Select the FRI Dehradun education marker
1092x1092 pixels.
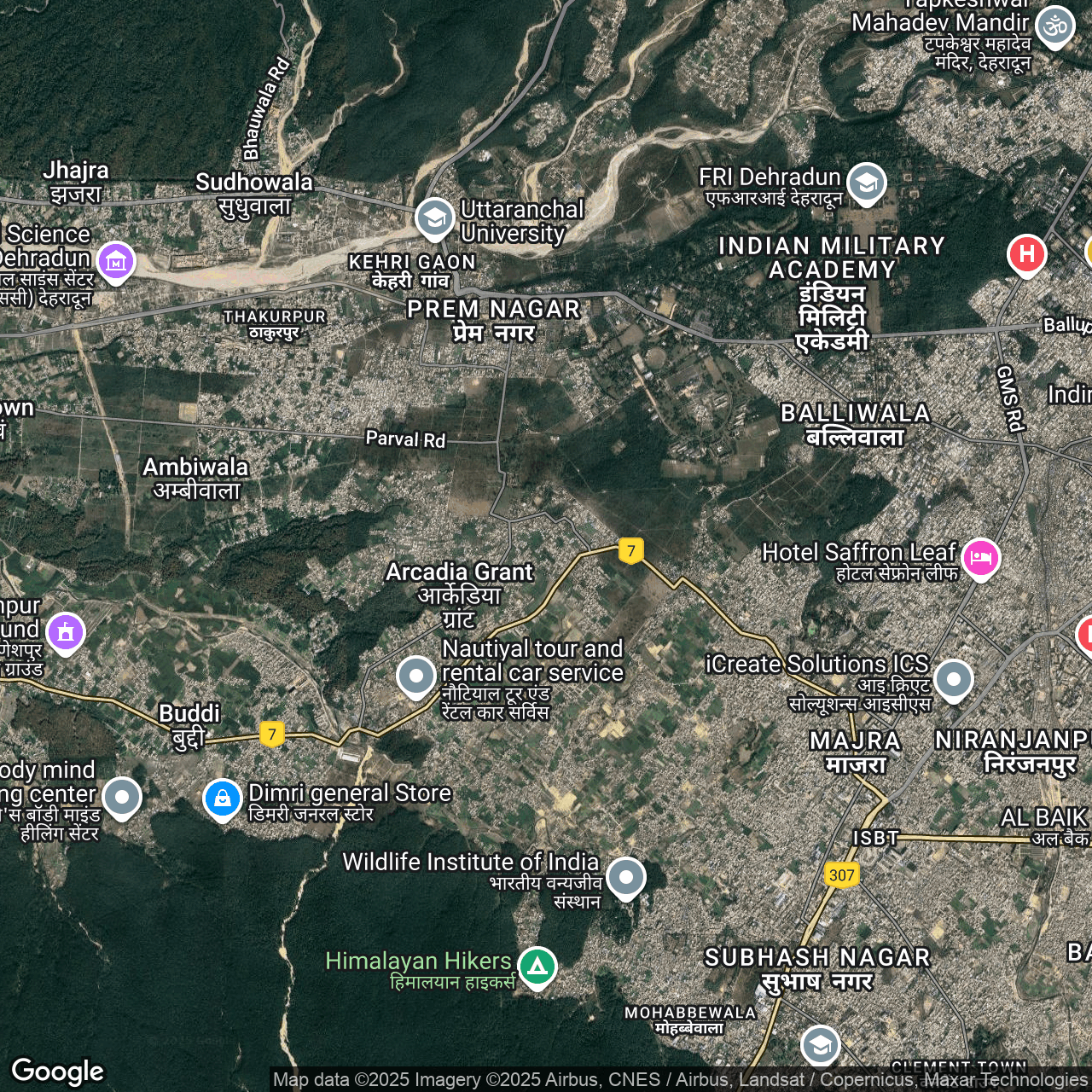tap(867, 182)
